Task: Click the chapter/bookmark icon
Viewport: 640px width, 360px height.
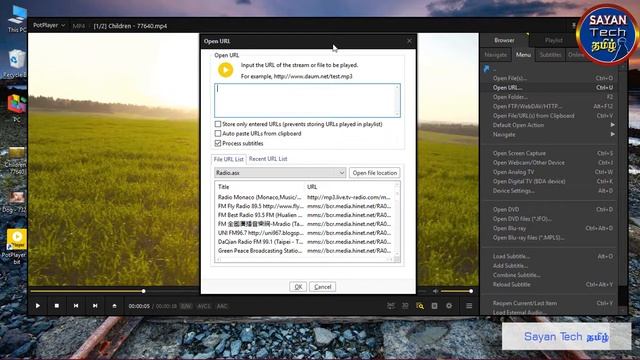Action: (434, 306)
